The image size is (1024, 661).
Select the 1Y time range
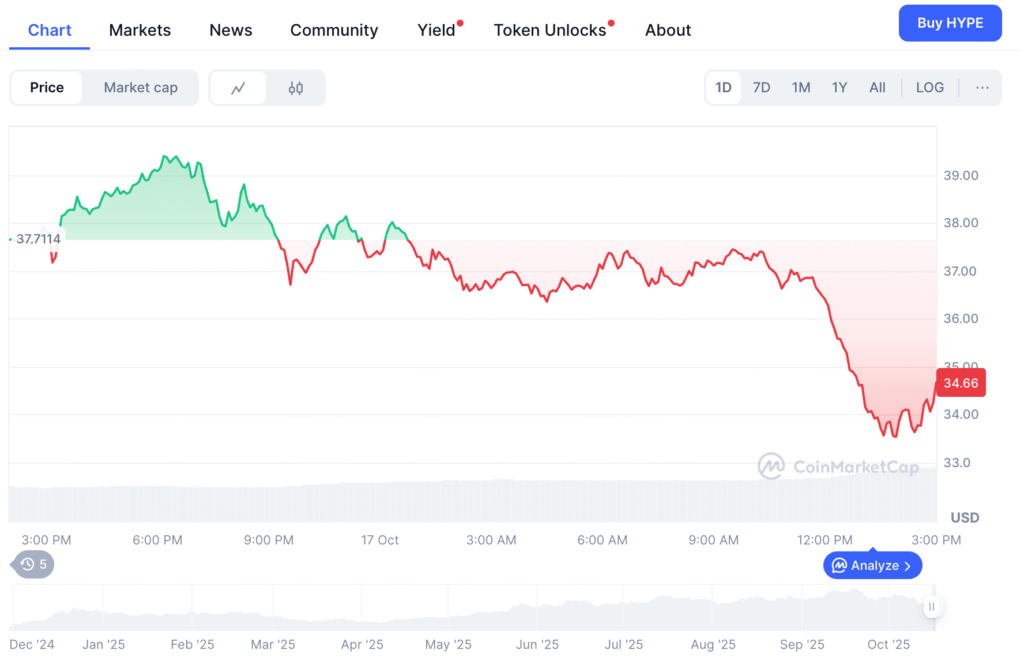(x=839, y=88)
